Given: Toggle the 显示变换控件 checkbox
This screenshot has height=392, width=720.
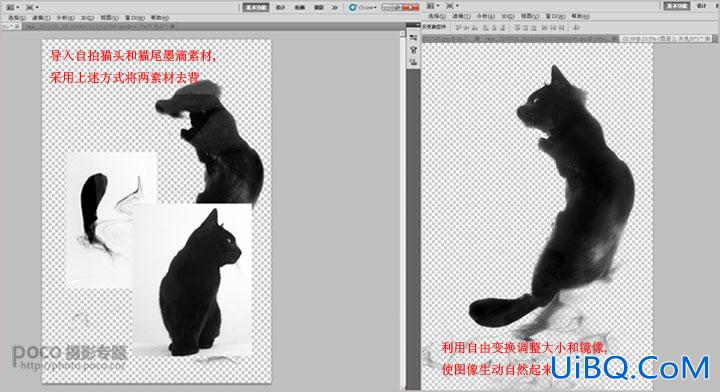Looking at the screenshot, I should (x=434, y=27).
